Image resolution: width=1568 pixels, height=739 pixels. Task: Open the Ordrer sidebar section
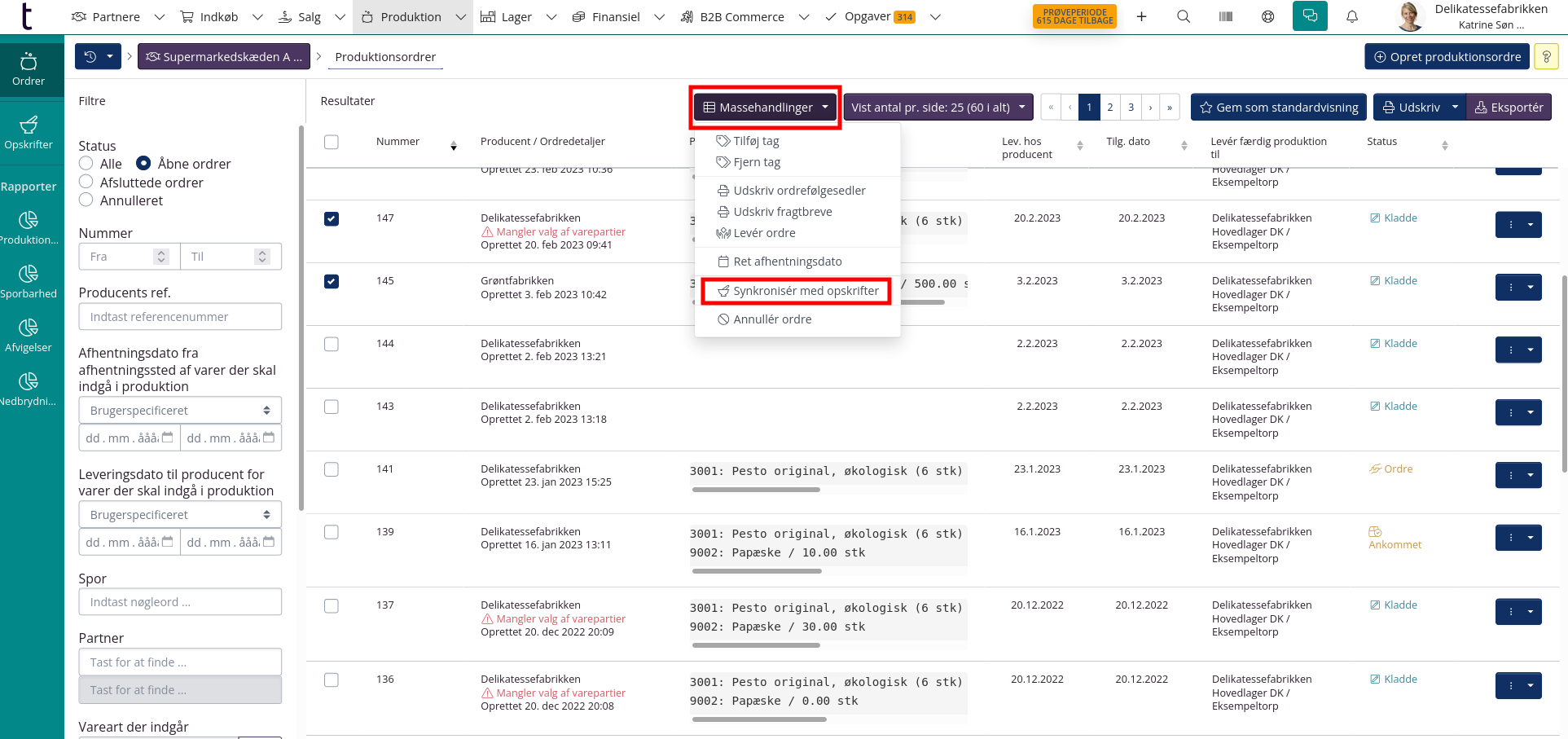click(x=29, y=68)
